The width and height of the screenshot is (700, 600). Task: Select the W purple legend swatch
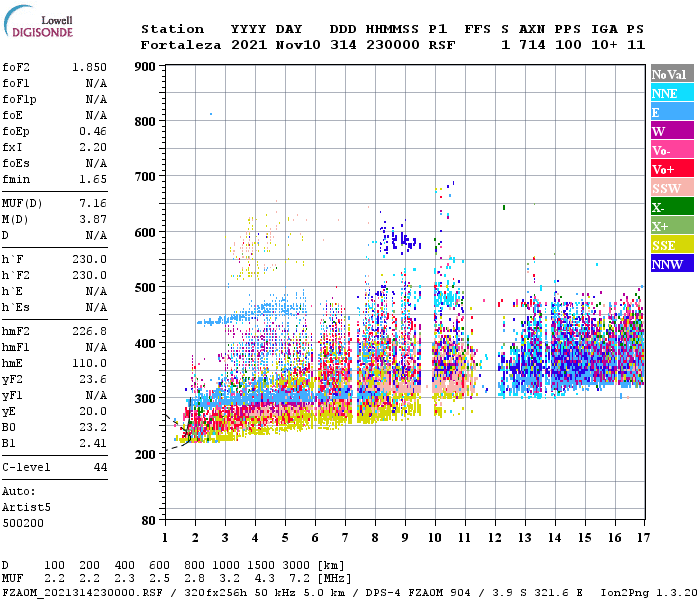tap(672, 131)
